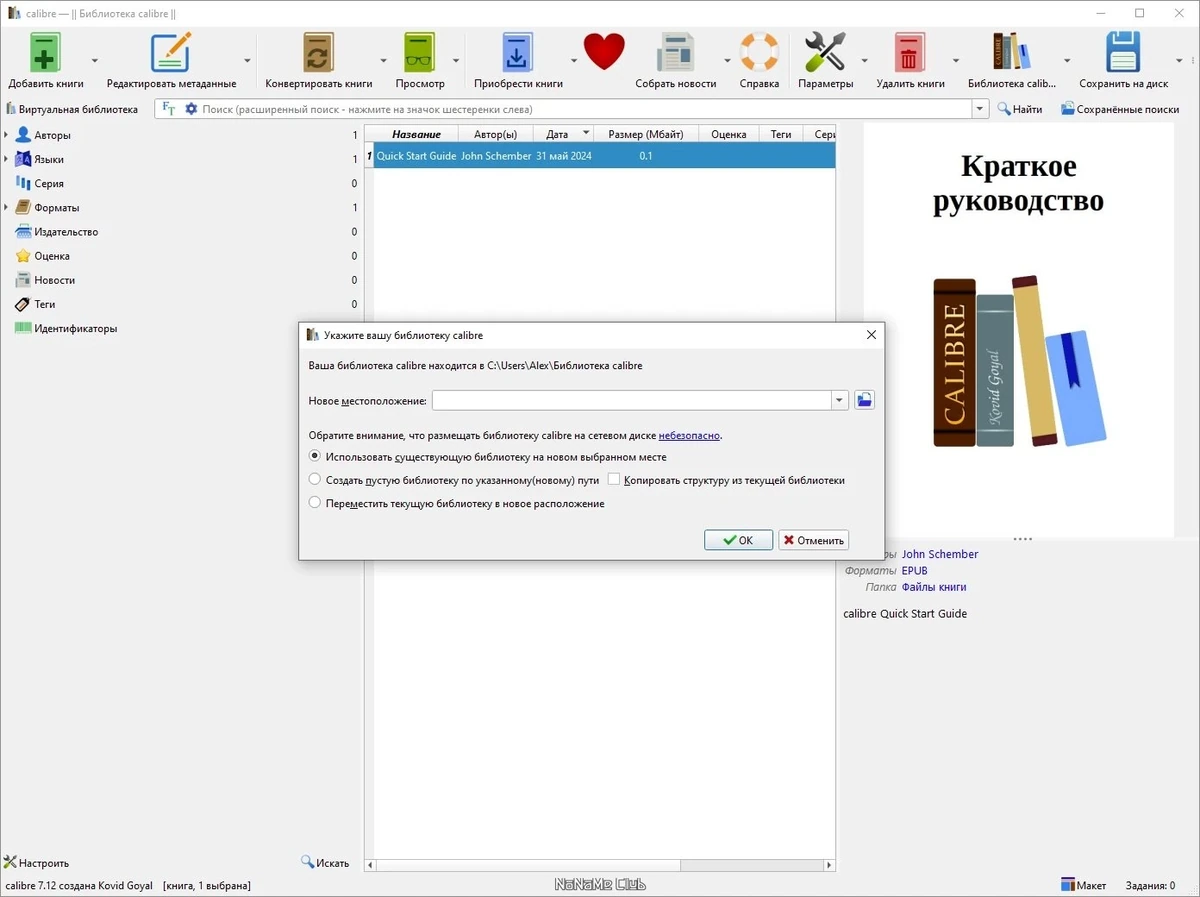1200x897 pixels.
Task: Follow the 'небезопасно' link
Action: [689, 436]
